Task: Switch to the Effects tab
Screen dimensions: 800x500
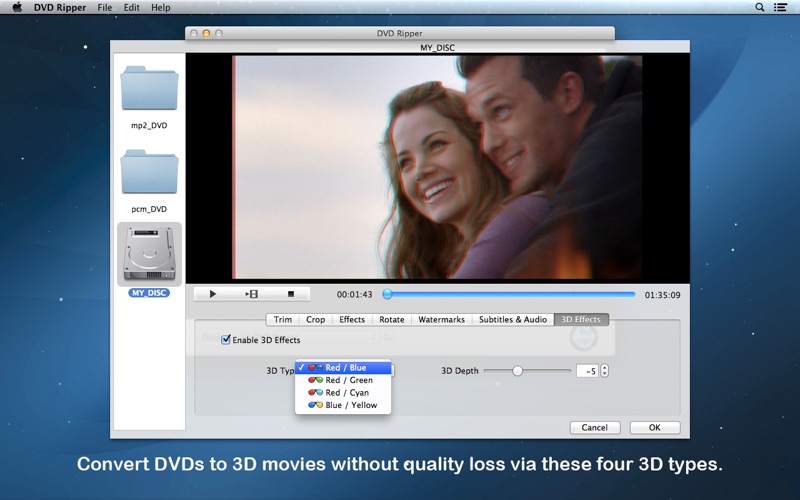Action: click(x=352, y=319)
